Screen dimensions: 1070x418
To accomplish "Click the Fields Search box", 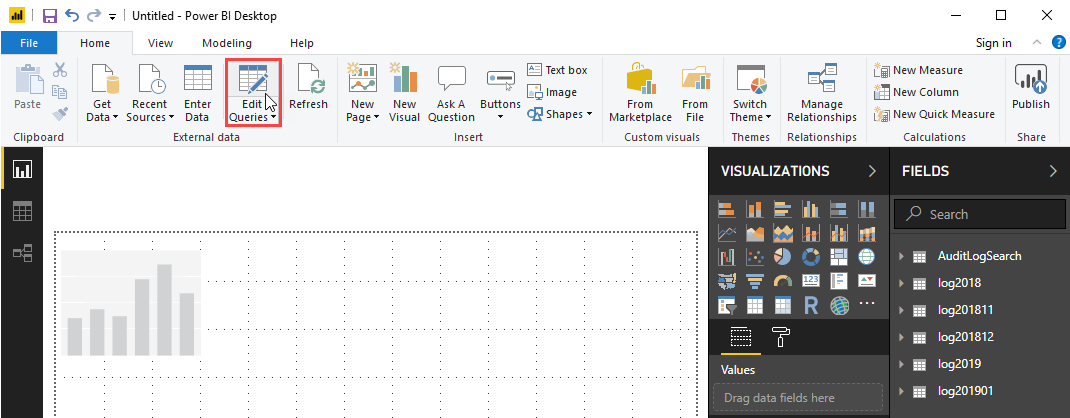I will (979, 214).
